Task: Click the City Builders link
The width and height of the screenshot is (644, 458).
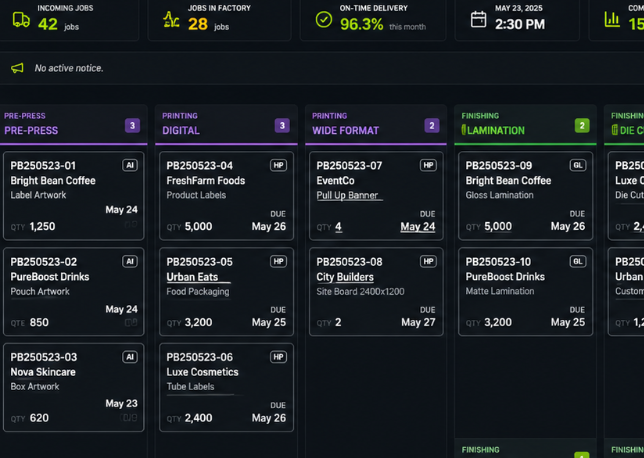Action: point(345,277)
